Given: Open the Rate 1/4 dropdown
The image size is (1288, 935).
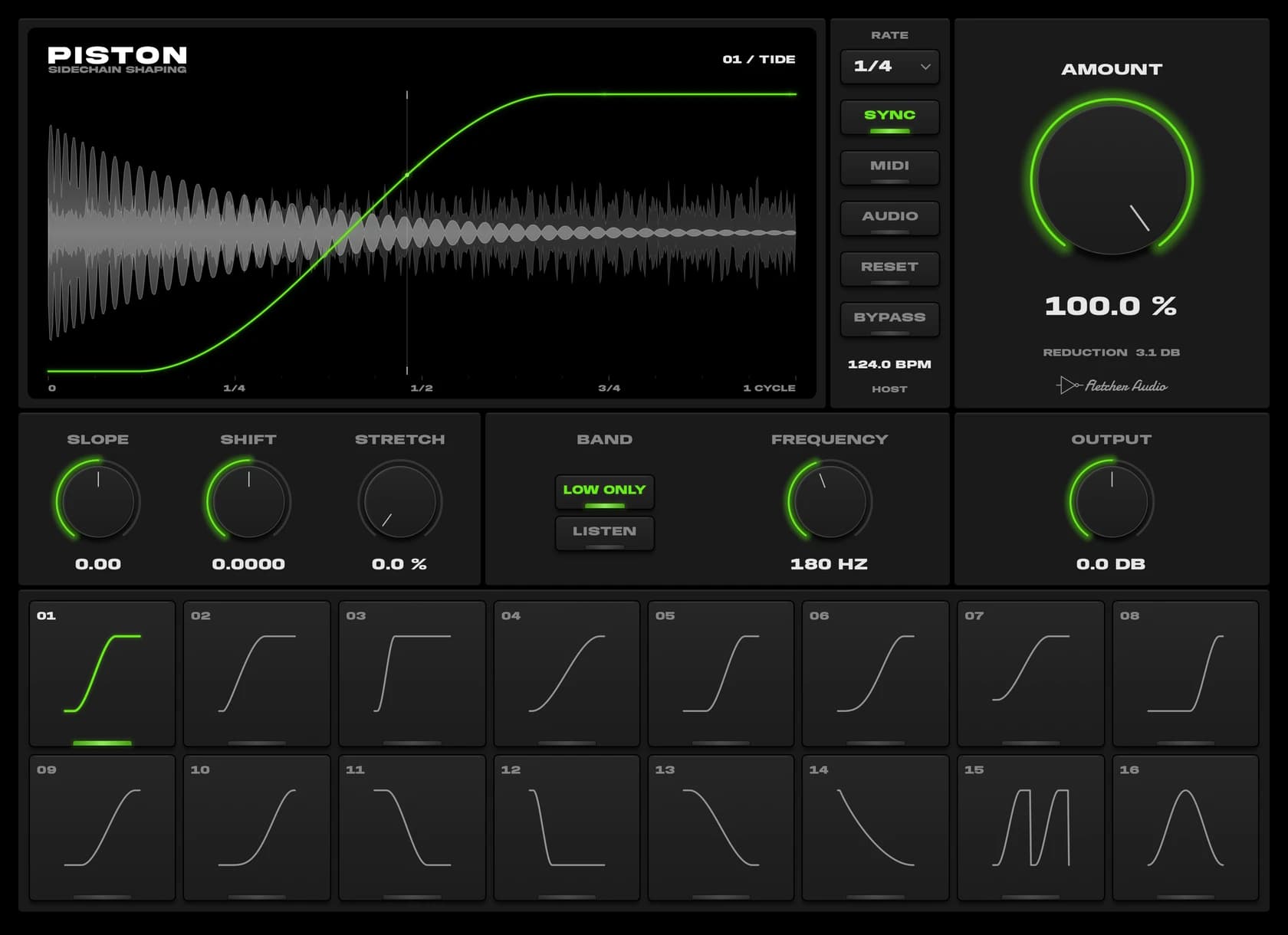Looking at the screenshot, I should point(889,67).
